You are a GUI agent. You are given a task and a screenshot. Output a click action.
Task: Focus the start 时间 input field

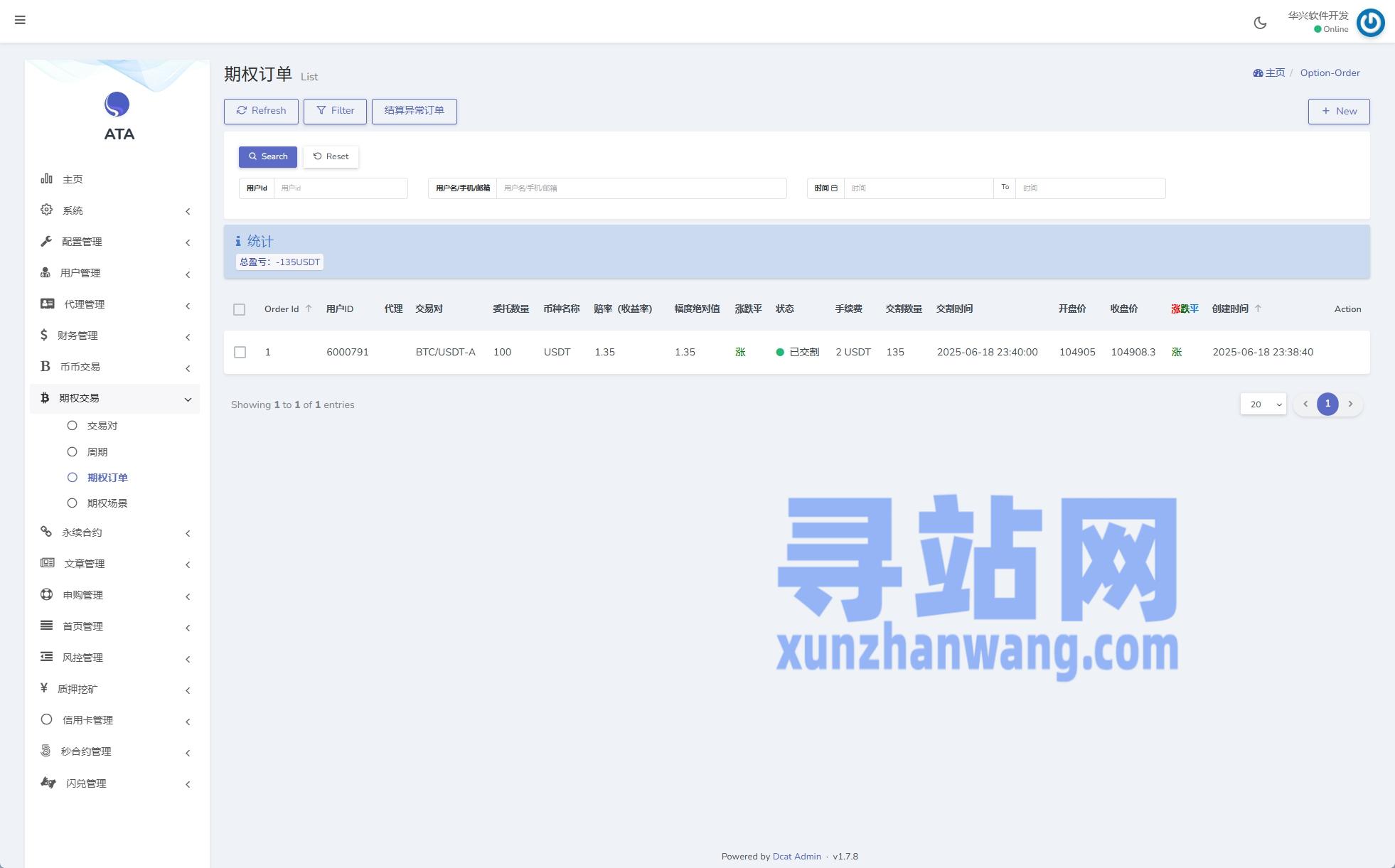(919, 188)
